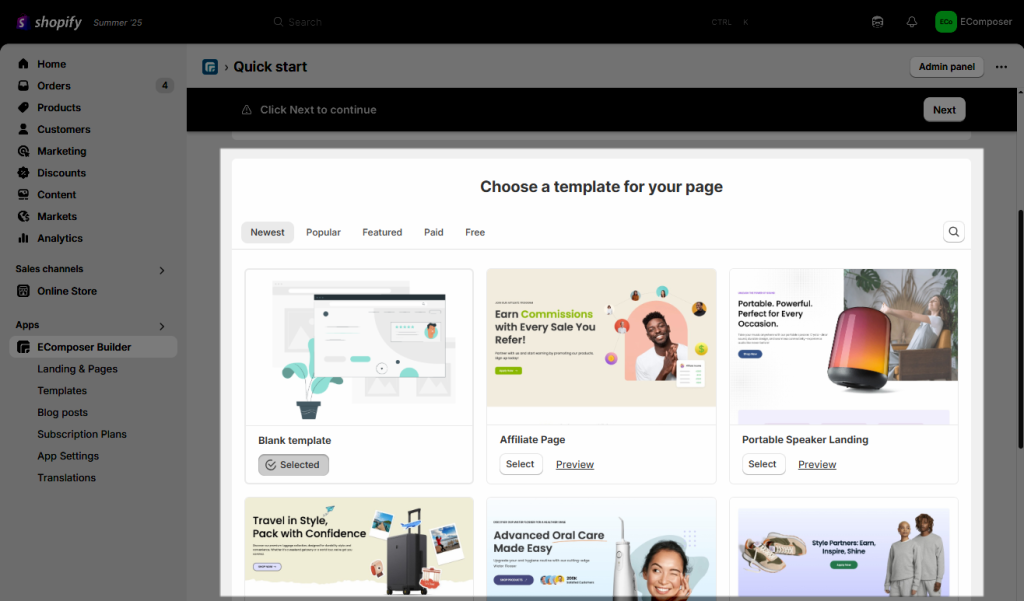The image size is (1024, 601).
Task: Click the Selected button on Blank template
Action: 293,464
